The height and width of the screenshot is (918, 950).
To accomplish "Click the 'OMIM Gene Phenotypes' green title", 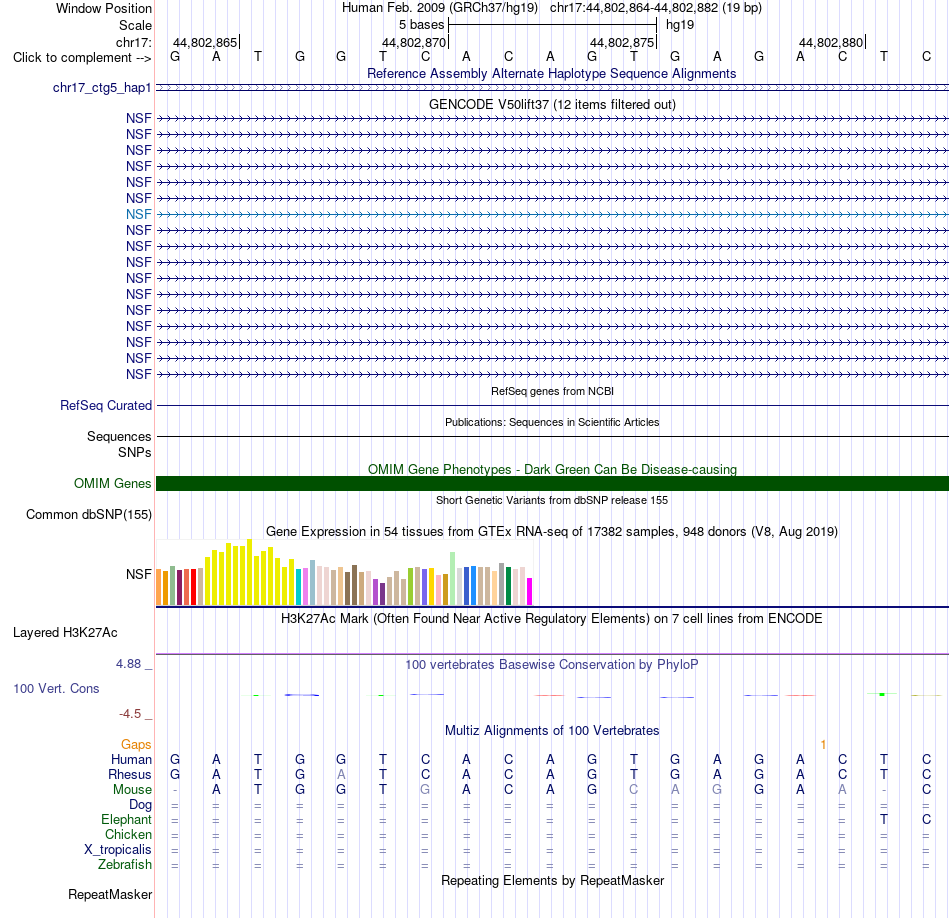I will coord(552,469).
